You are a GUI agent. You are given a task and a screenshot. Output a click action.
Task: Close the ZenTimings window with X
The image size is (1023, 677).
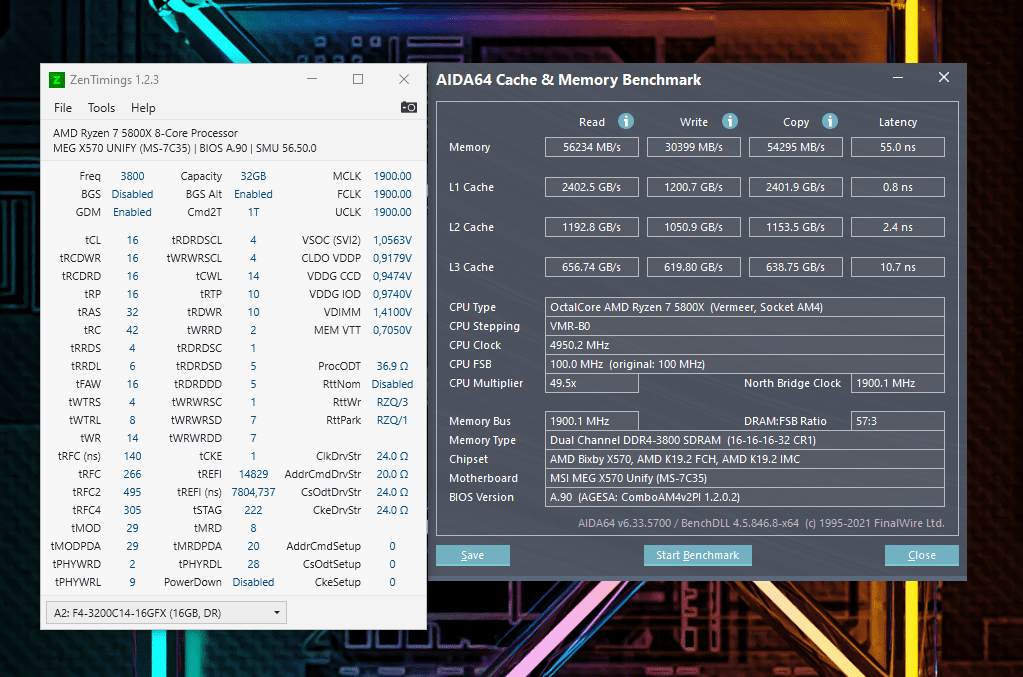point(404,79)
